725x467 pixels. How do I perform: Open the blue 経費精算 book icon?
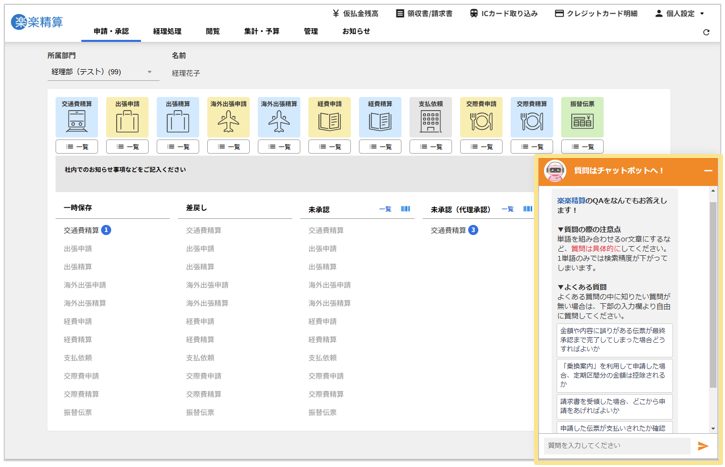coord(380,121)
